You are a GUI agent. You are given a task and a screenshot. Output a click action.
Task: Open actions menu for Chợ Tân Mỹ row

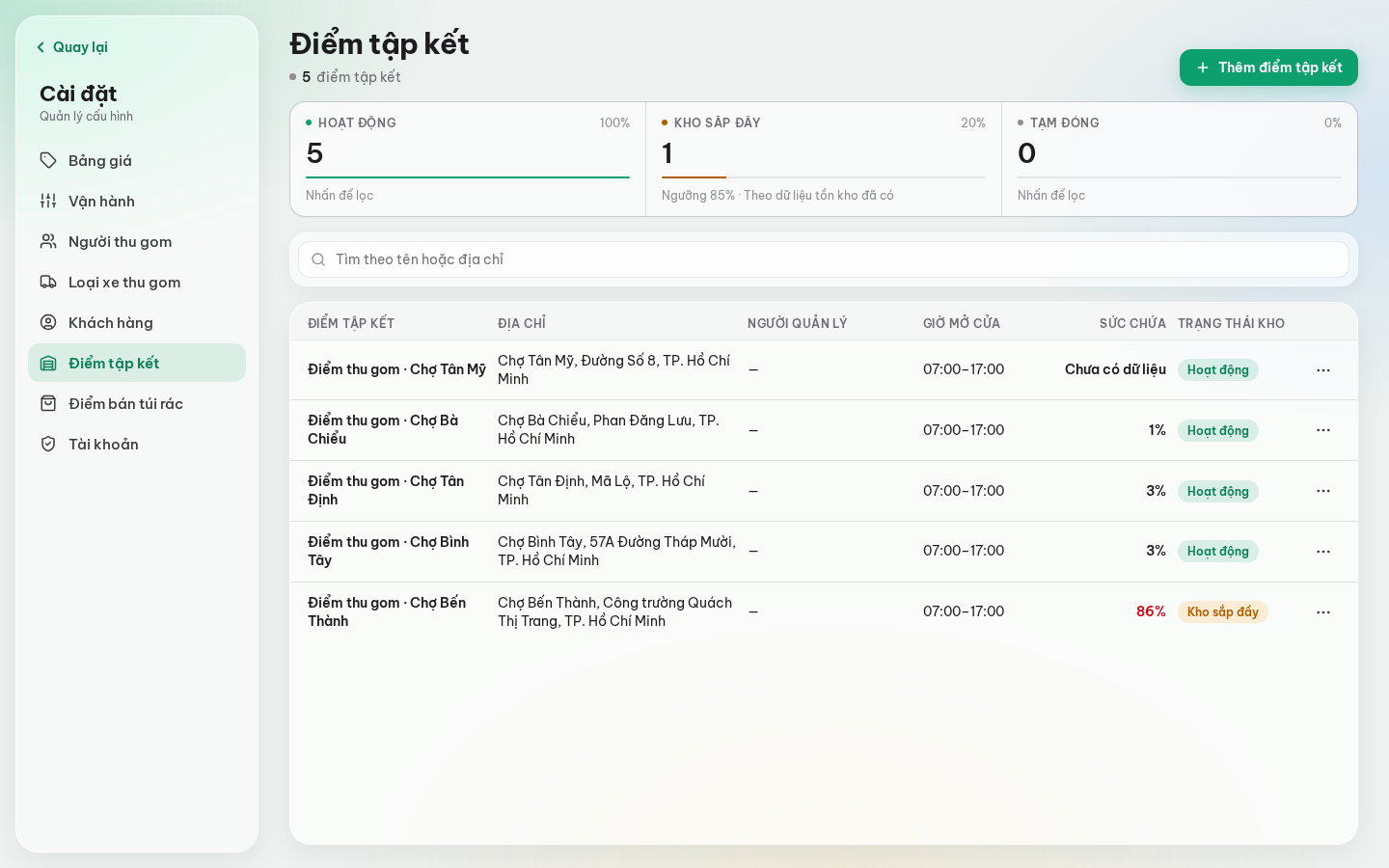1323,370
